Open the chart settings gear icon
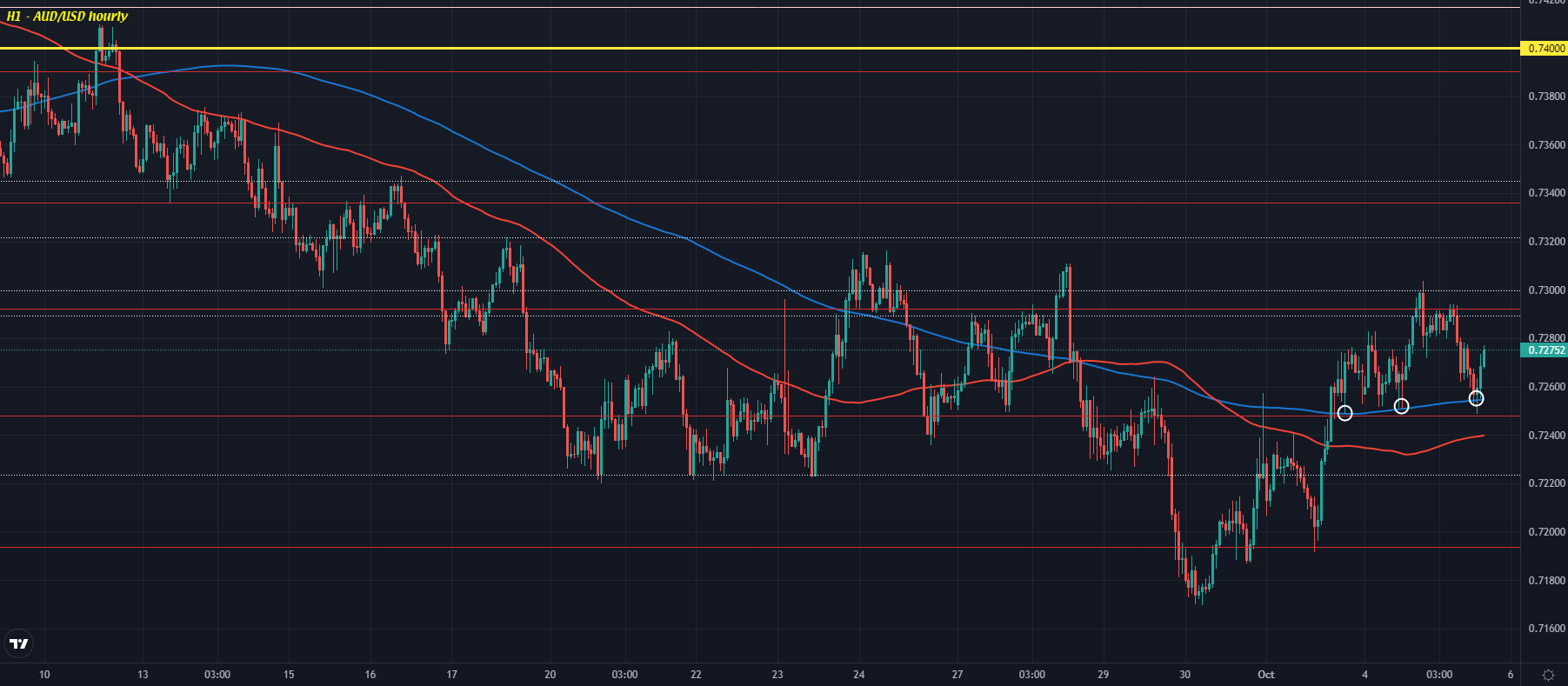1568x686 pixels. click(1549, 675)
